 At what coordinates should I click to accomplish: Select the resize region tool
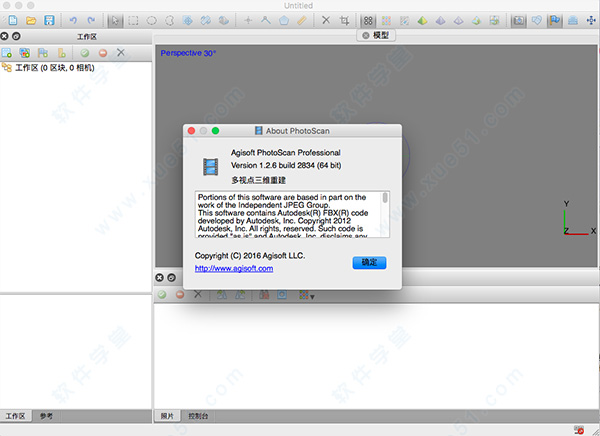pyautogui.click(x=206, y=20)
